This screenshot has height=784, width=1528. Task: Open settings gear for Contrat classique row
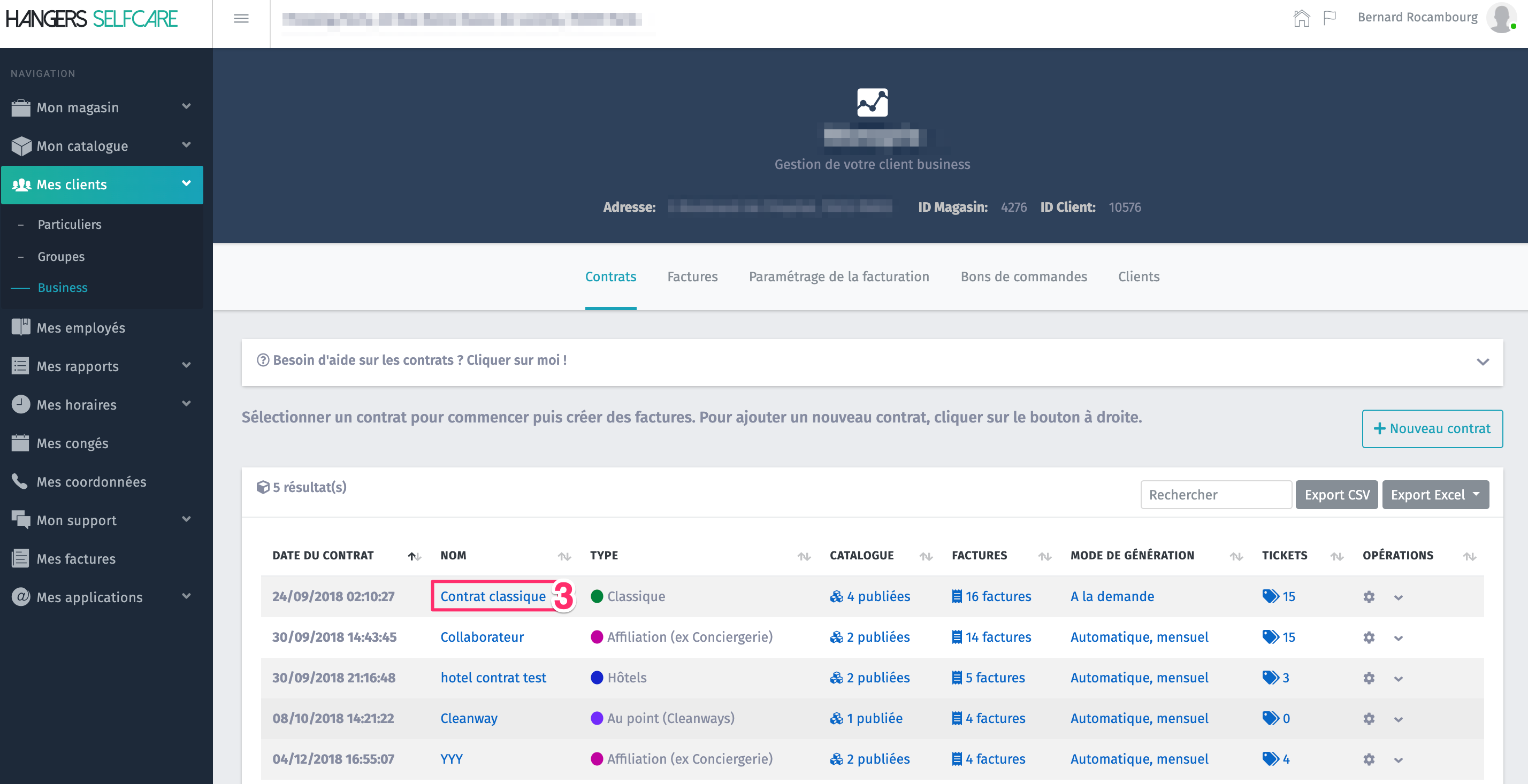(1369, 597)
